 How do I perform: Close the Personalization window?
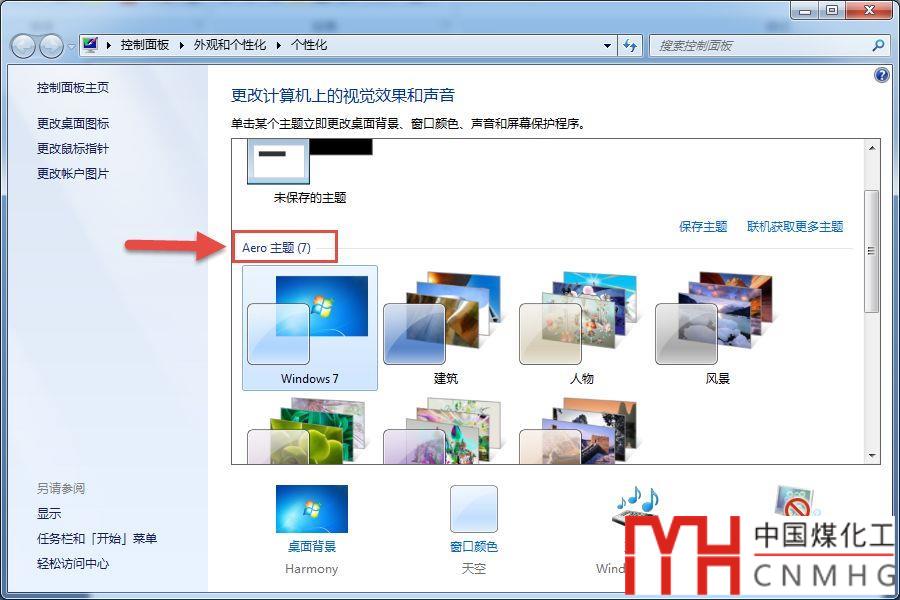click(870, 10)
